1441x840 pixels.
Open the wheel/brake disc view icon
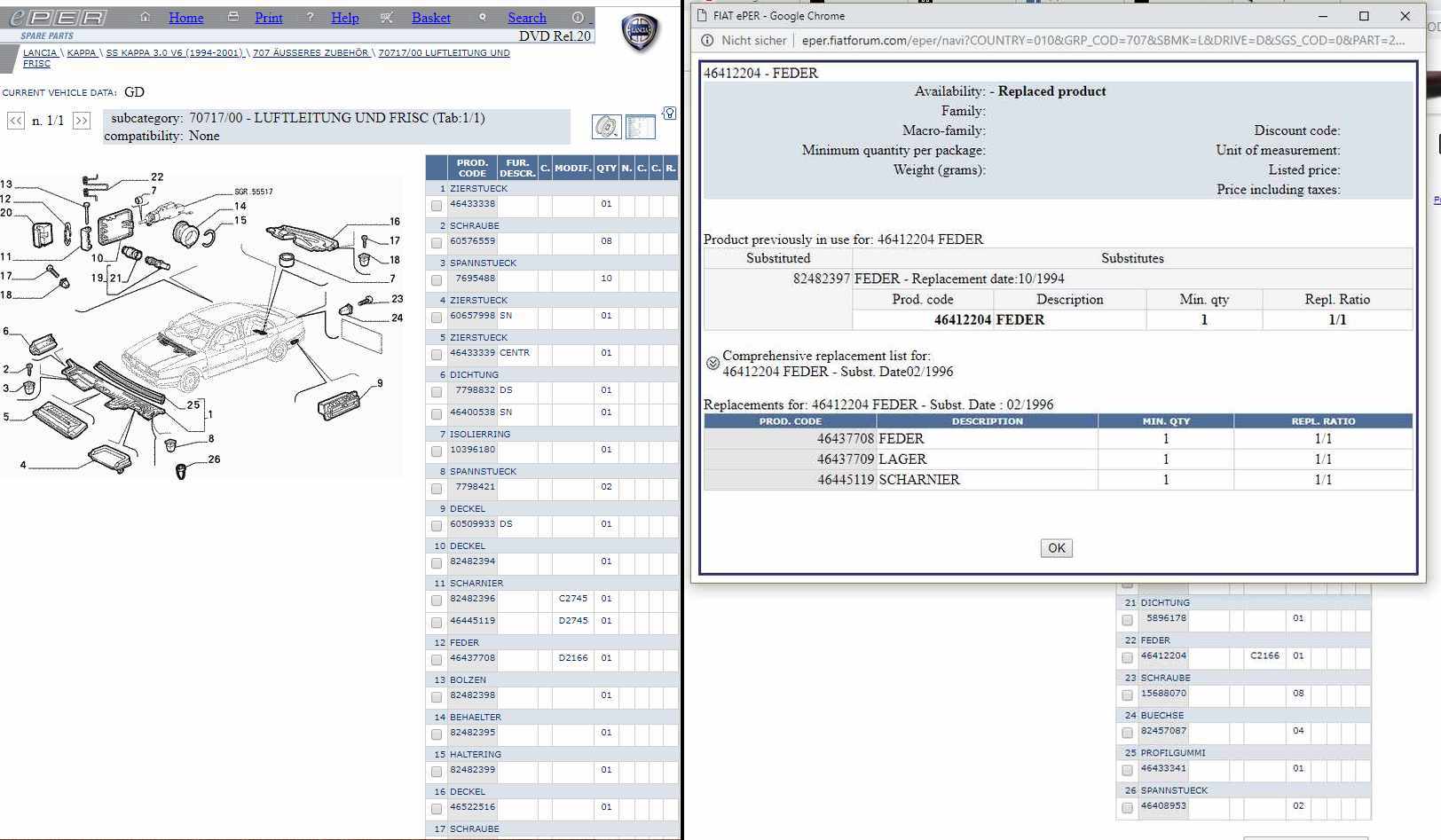tap(607, 127)
